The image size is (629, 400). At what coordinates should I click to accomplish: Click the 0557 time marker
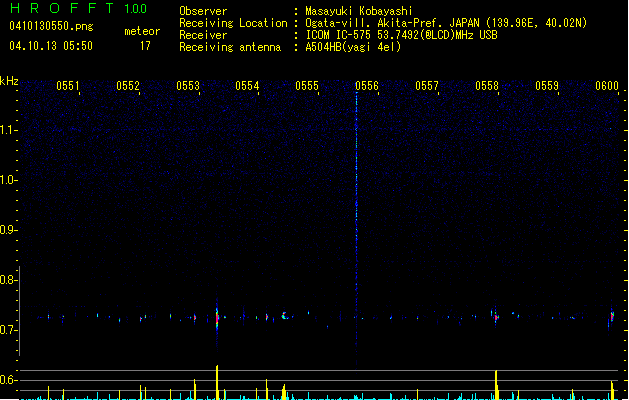pyautogui.click(x=427, y=86)
